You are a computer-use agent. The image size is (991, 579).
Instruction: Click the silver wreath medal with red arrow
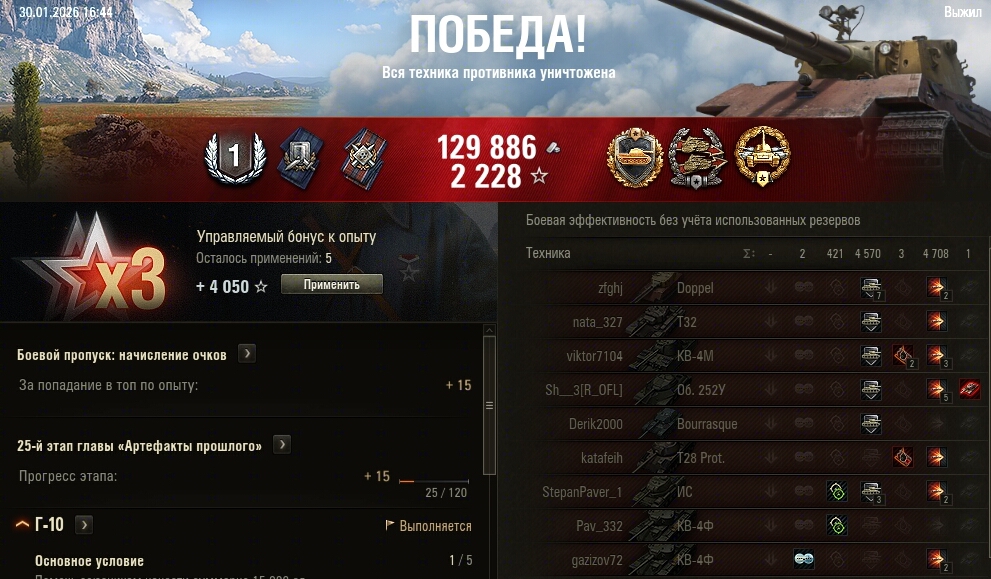click(698, 157)
